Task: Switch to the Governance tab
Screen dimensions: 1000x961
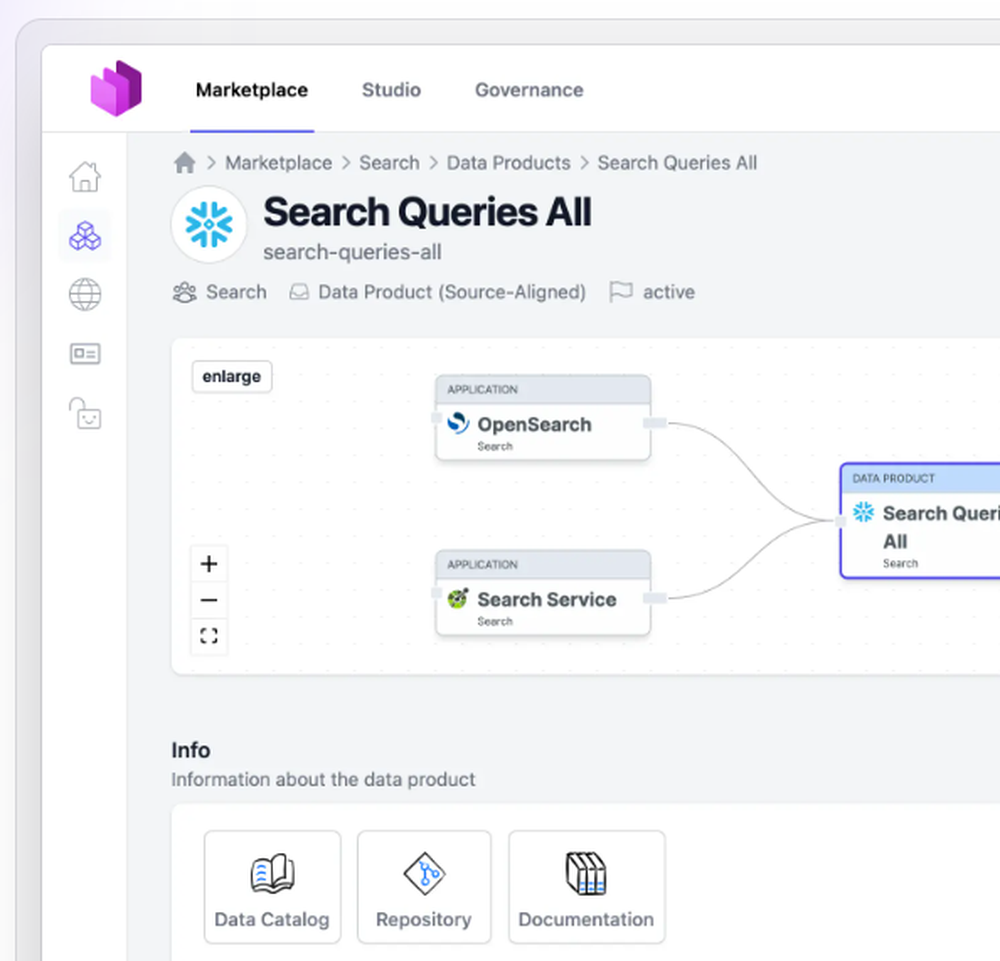Action: [x=529, y=90]
